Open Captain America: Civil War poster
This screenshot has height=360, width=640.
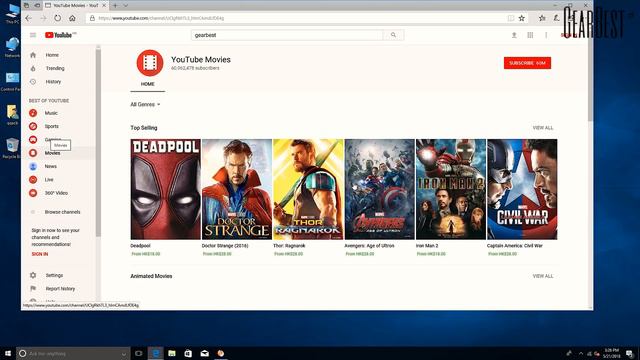522,189
